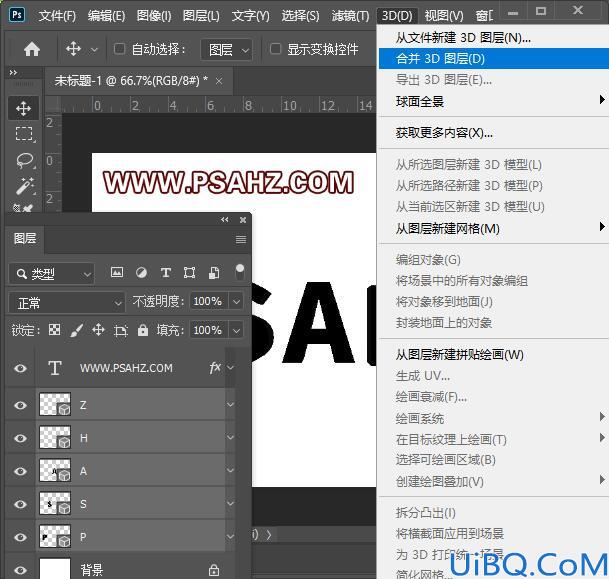Hide the A layer

(21, 471)
